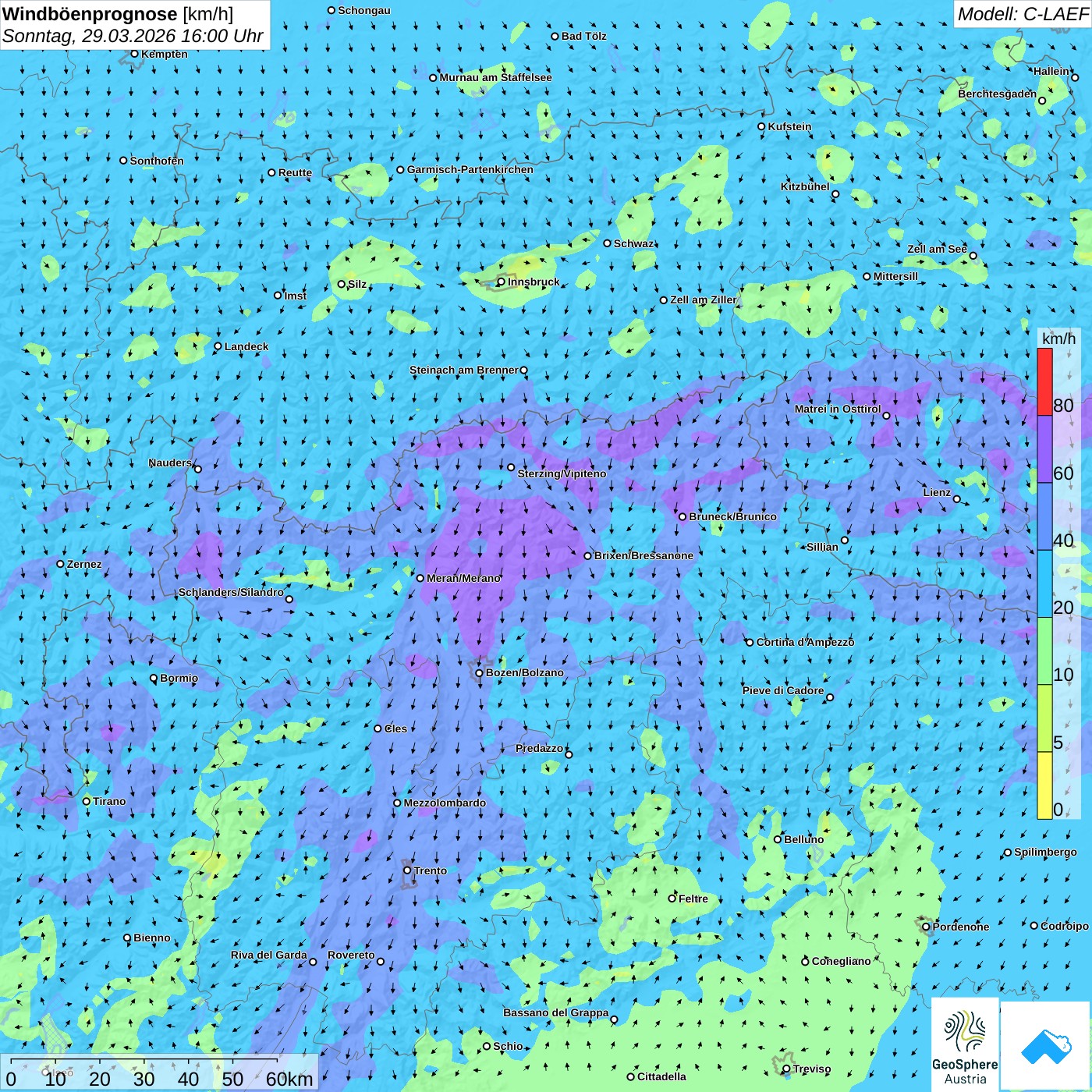Click the Innsbruck city marker

click(502, 282)
